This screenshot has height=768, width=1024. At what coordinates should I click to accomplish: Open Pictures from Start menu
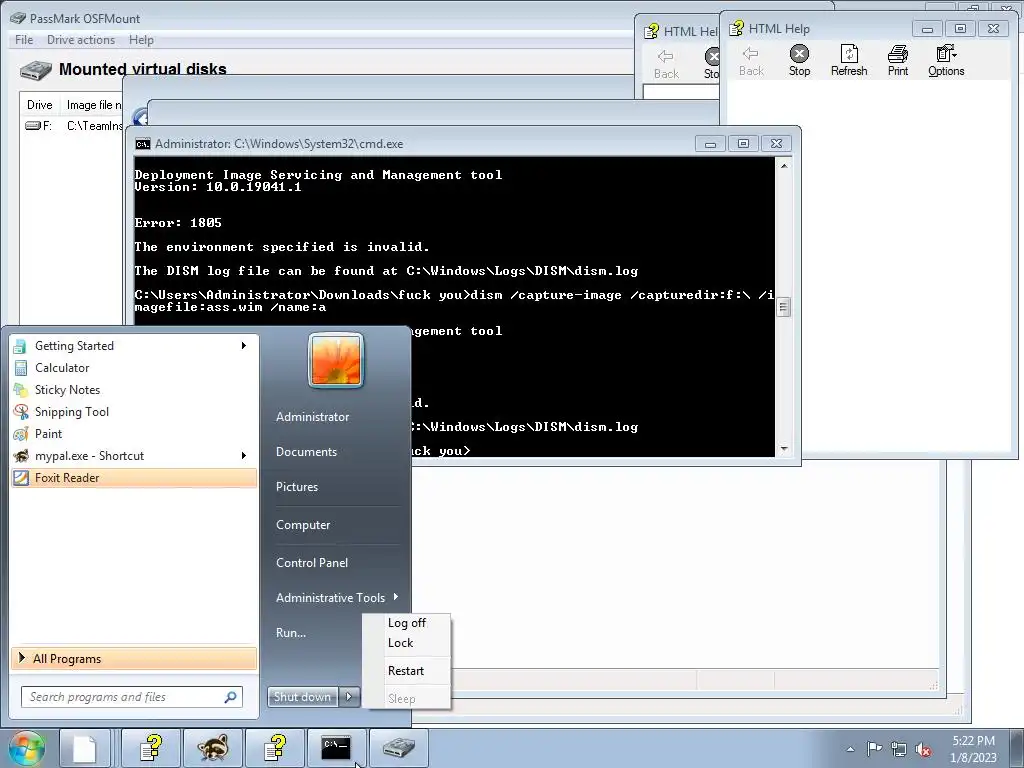296,487
